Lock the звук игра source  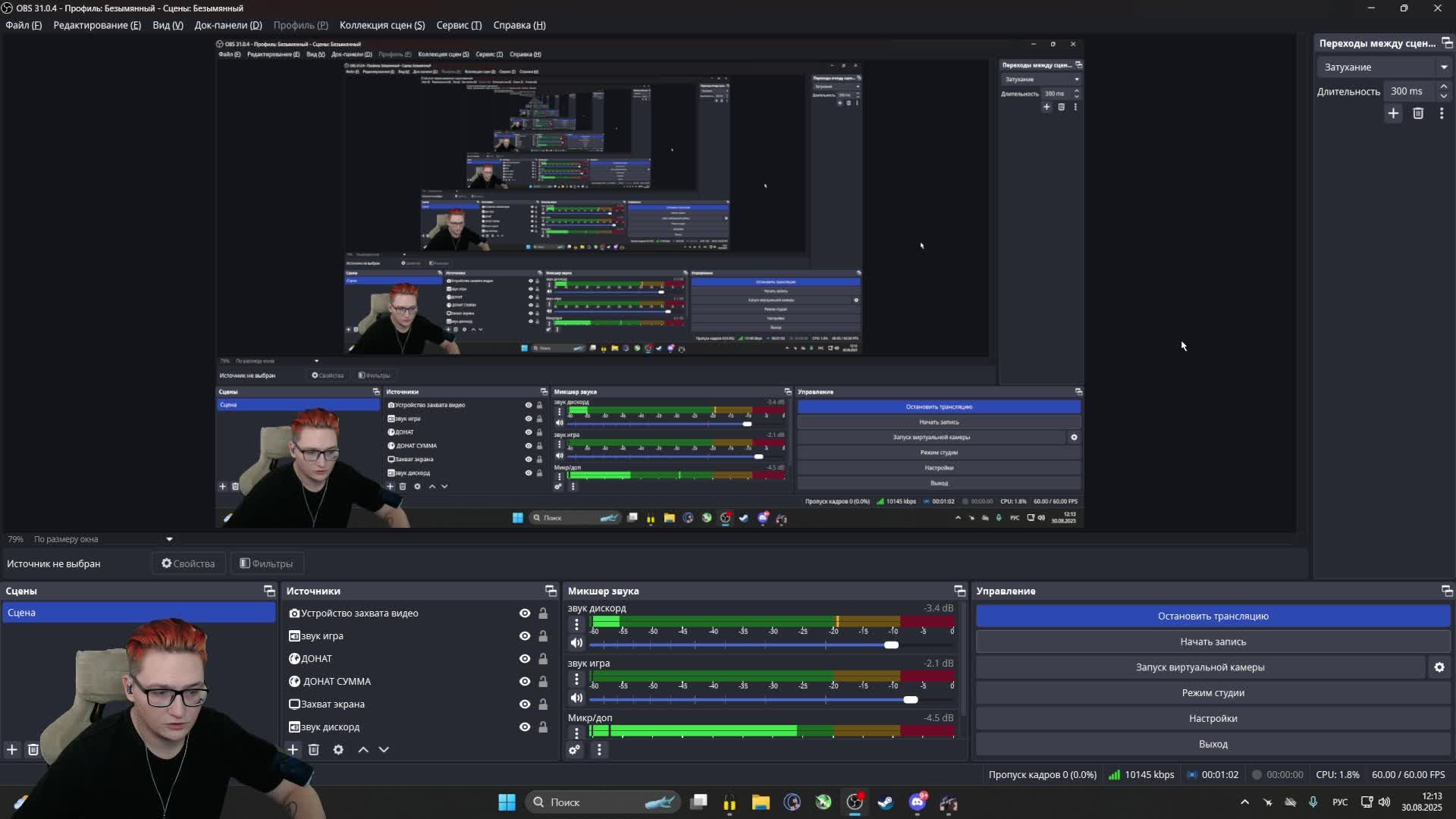click(x=543, y=635)
